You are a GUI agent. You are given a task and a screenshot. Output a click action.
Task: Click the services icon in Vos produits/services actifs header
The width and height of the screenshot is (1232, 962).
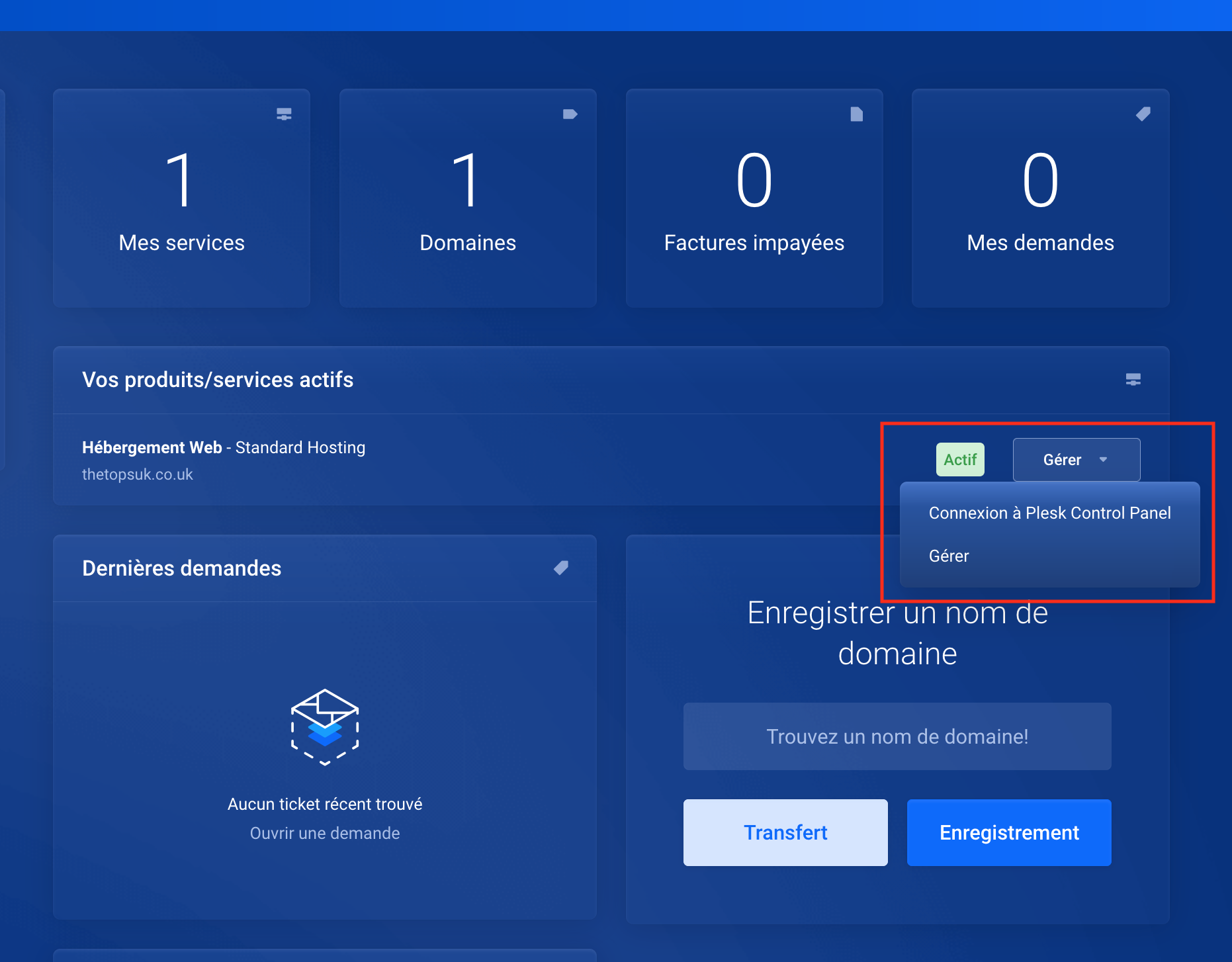(x=1133, y=380)
